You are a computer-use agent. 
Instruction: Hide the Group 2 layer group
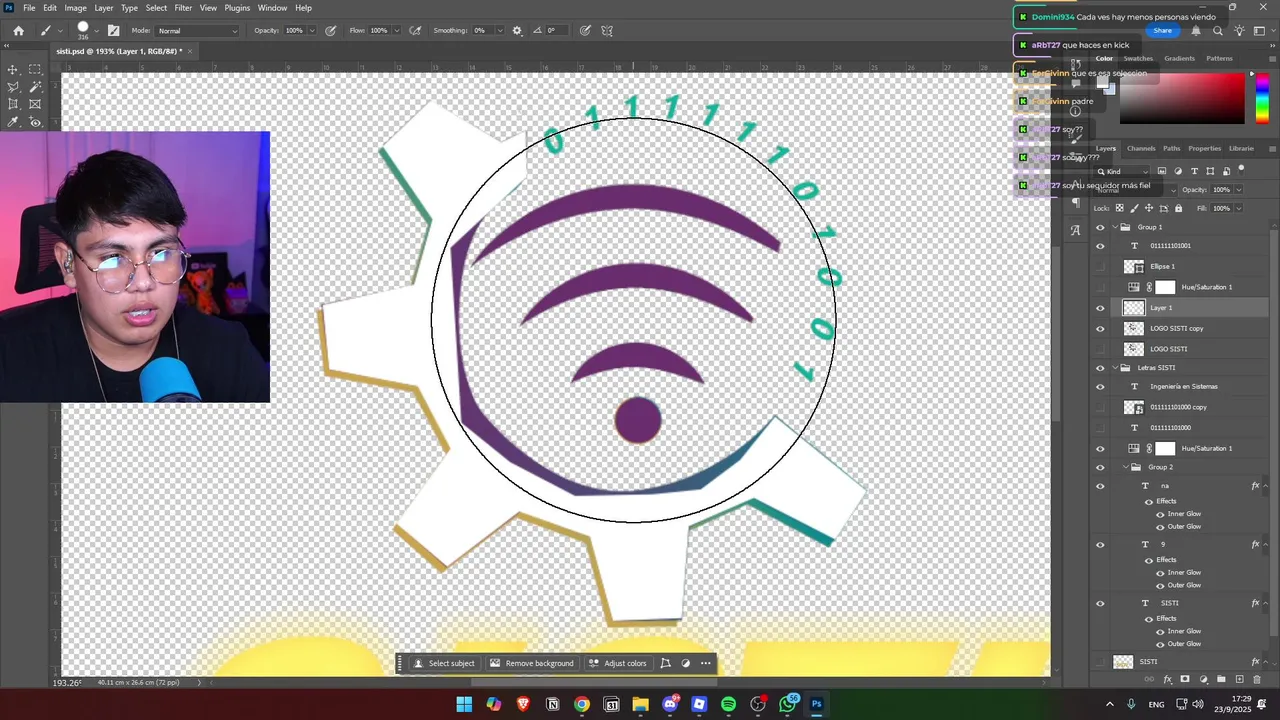tap(1100, 467)
